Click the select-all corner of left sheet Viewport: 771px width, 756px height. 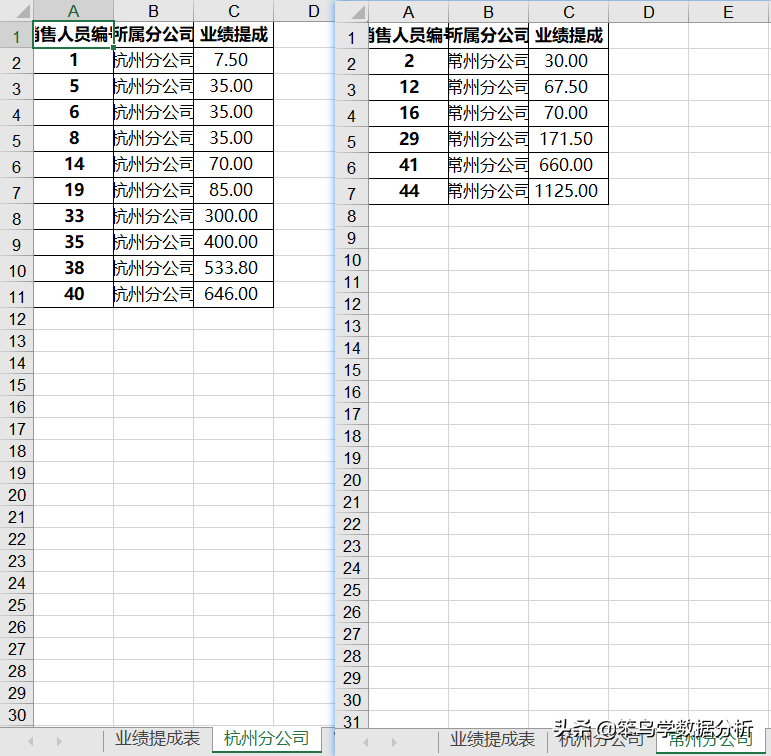pyautogui.click(x=17, y=10)
